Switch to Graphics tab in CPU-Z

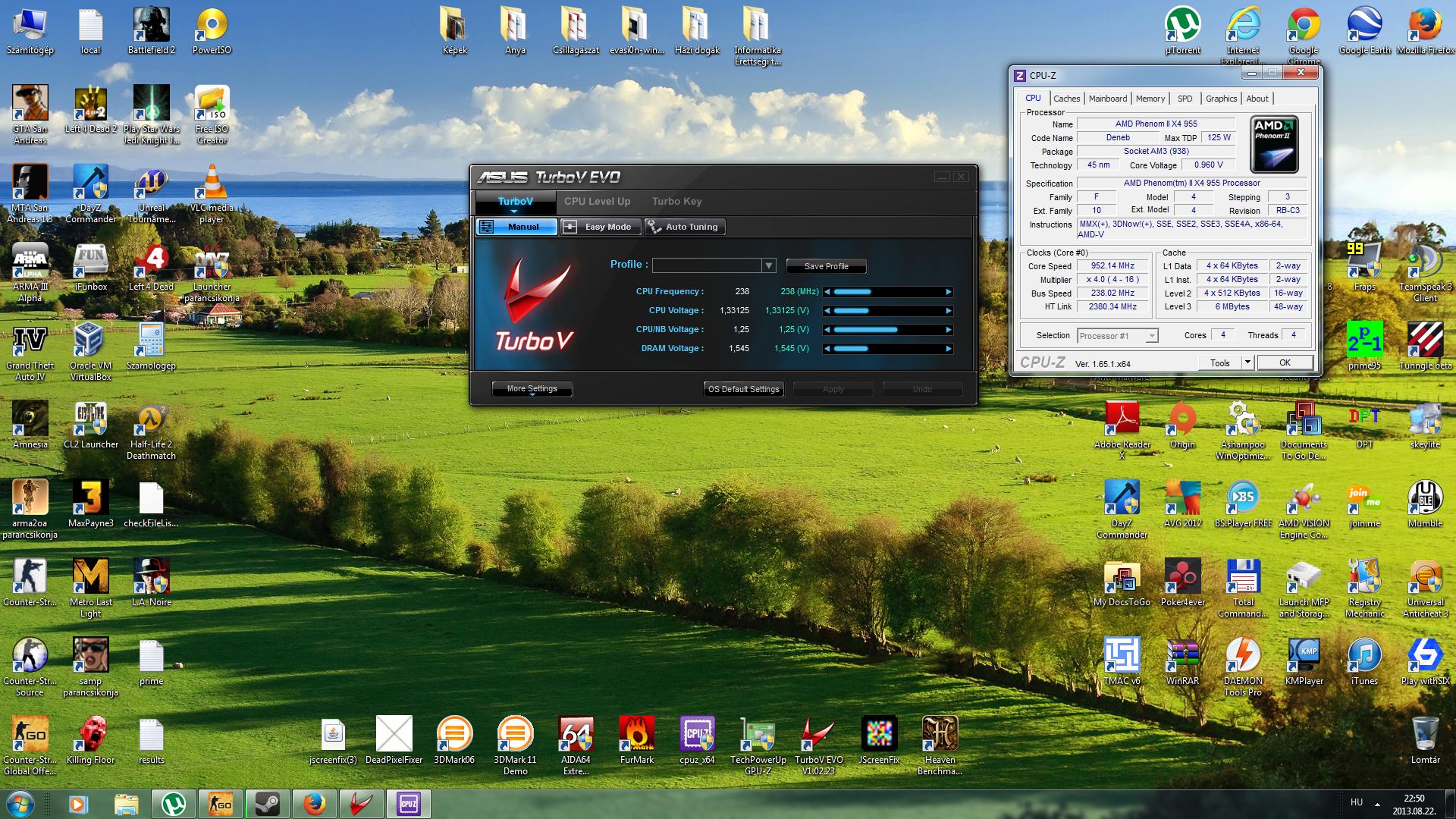pos(1221,99)
